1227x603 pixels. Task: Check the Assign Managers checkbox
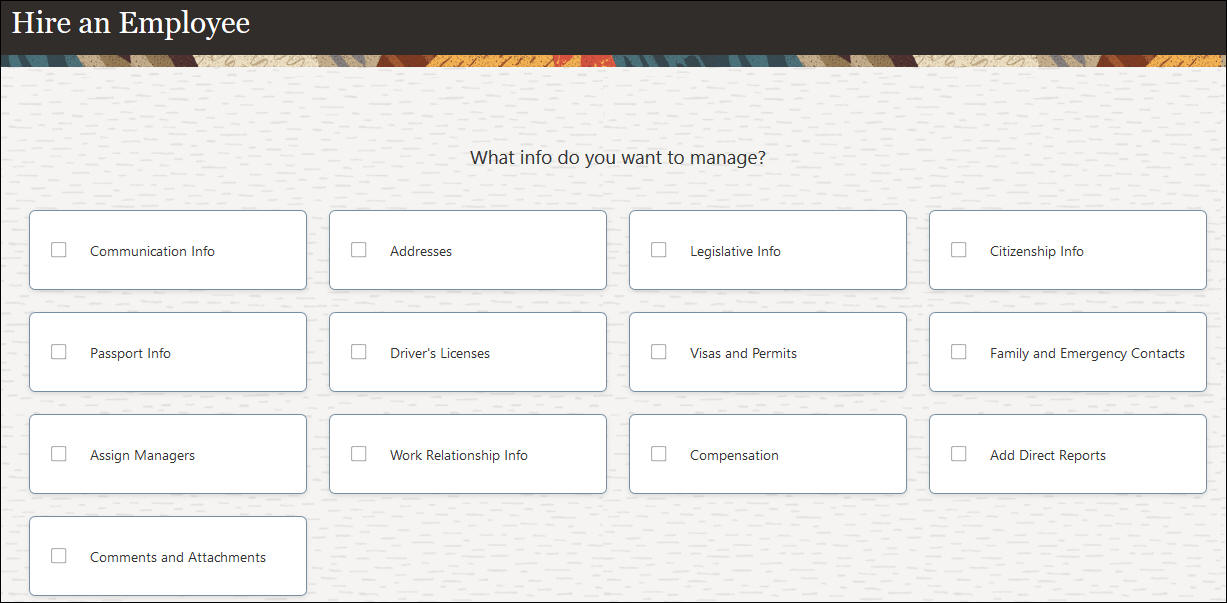pyautogui.click(x=59, y=454)
